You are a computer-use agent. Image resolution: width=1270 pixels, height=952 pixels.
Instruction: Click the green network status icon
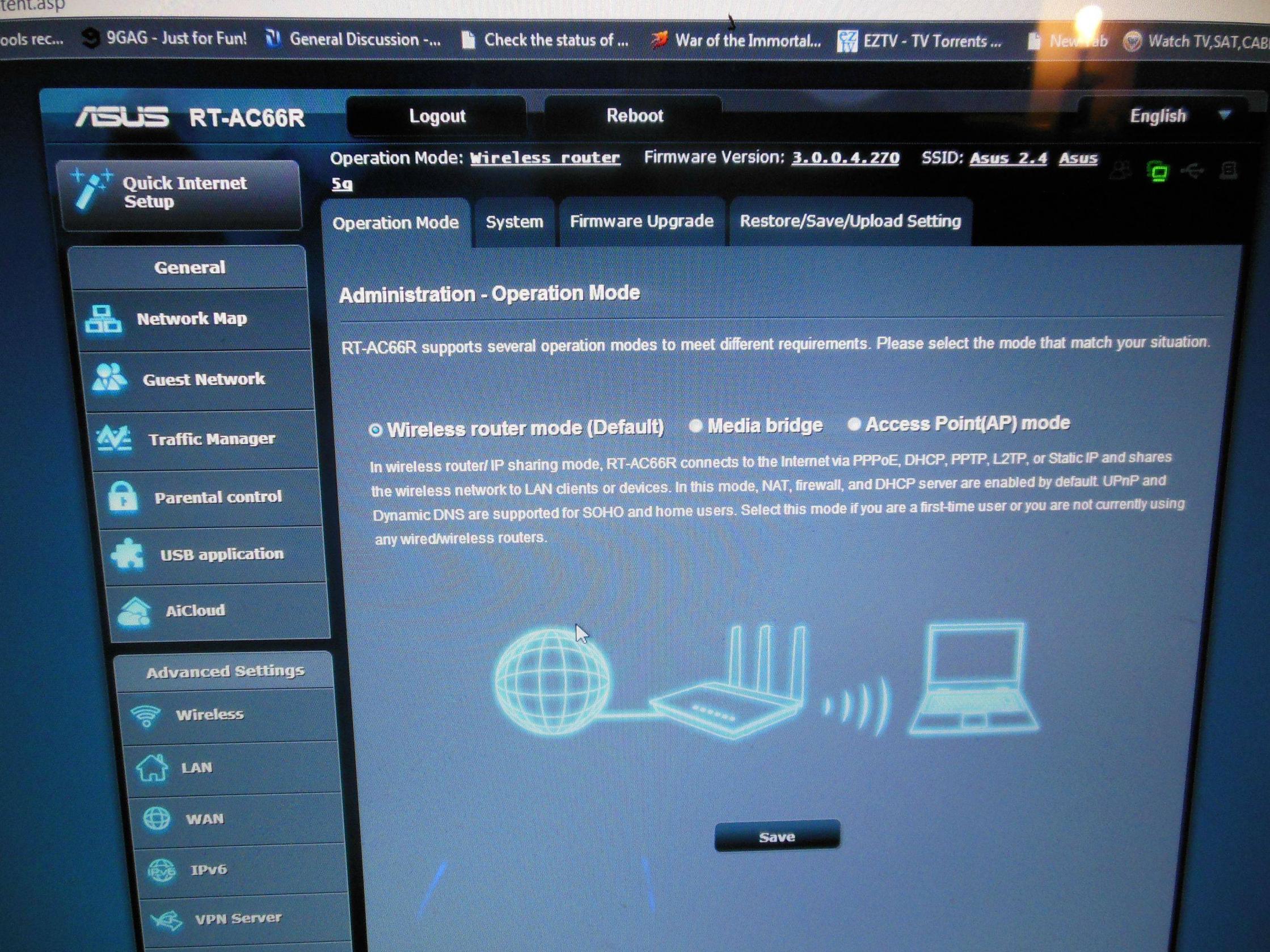coord(1158,172)
